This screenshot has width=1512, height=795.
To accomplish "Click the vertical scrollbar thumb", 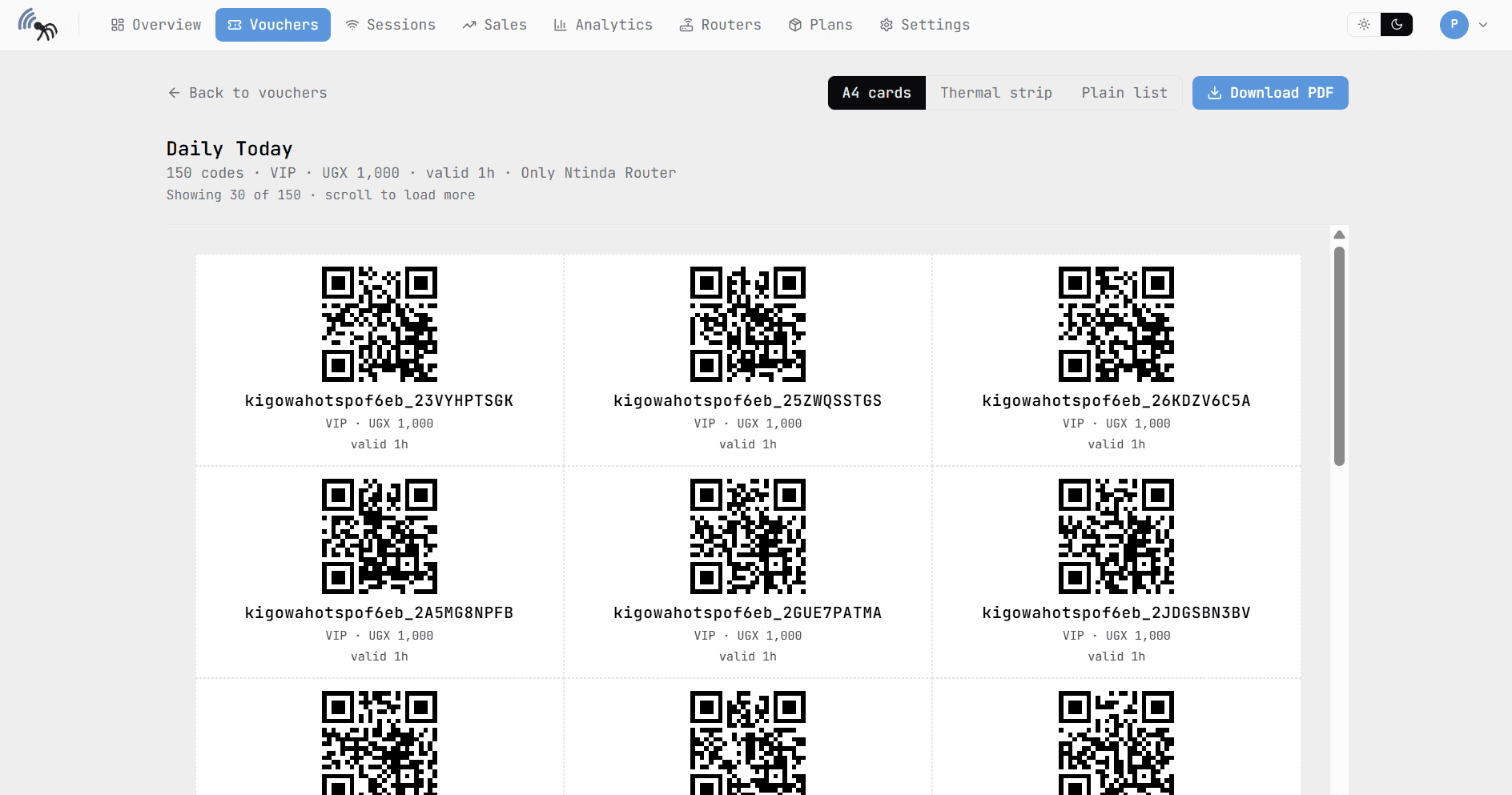I will [1339, 356].
